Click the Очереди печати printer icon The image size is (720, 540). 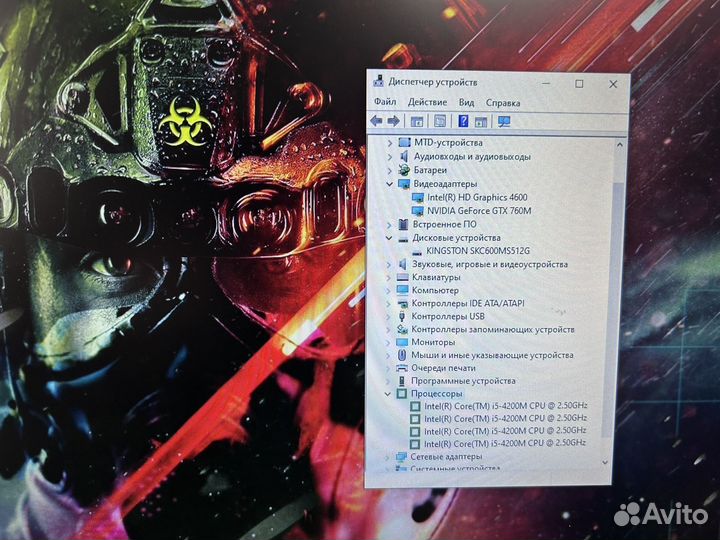(x=402, y=368)
